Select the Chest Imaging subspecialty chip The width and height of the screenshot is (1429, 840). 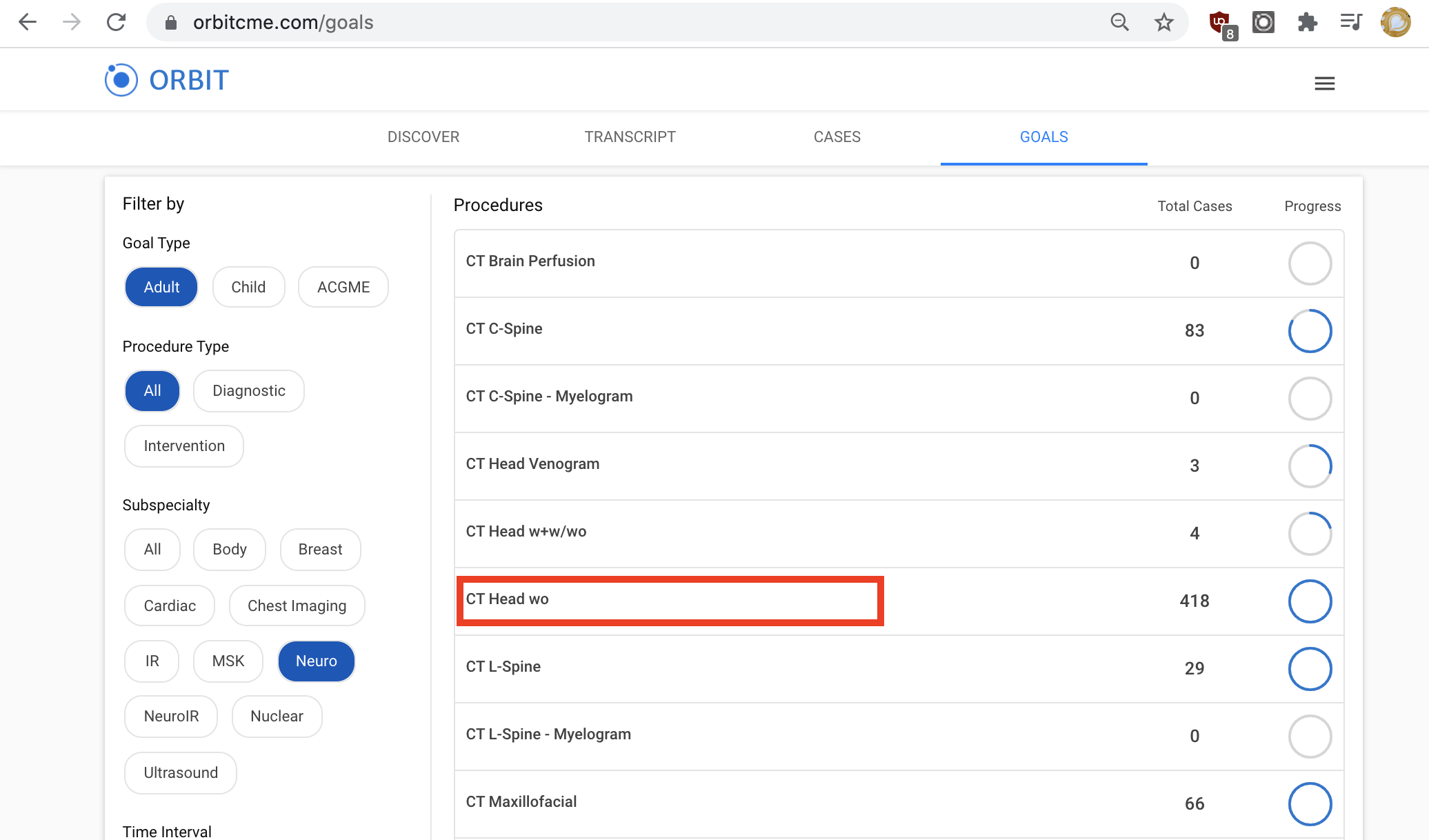[297, 606]
